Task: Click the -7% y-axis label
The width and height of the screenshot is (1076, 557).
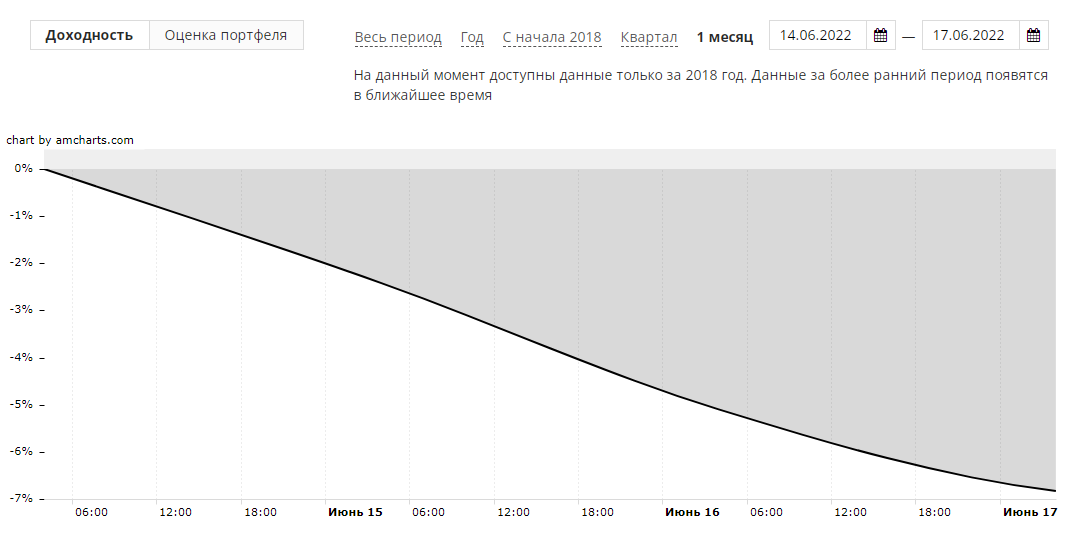Action: click(x=21, y=498)
